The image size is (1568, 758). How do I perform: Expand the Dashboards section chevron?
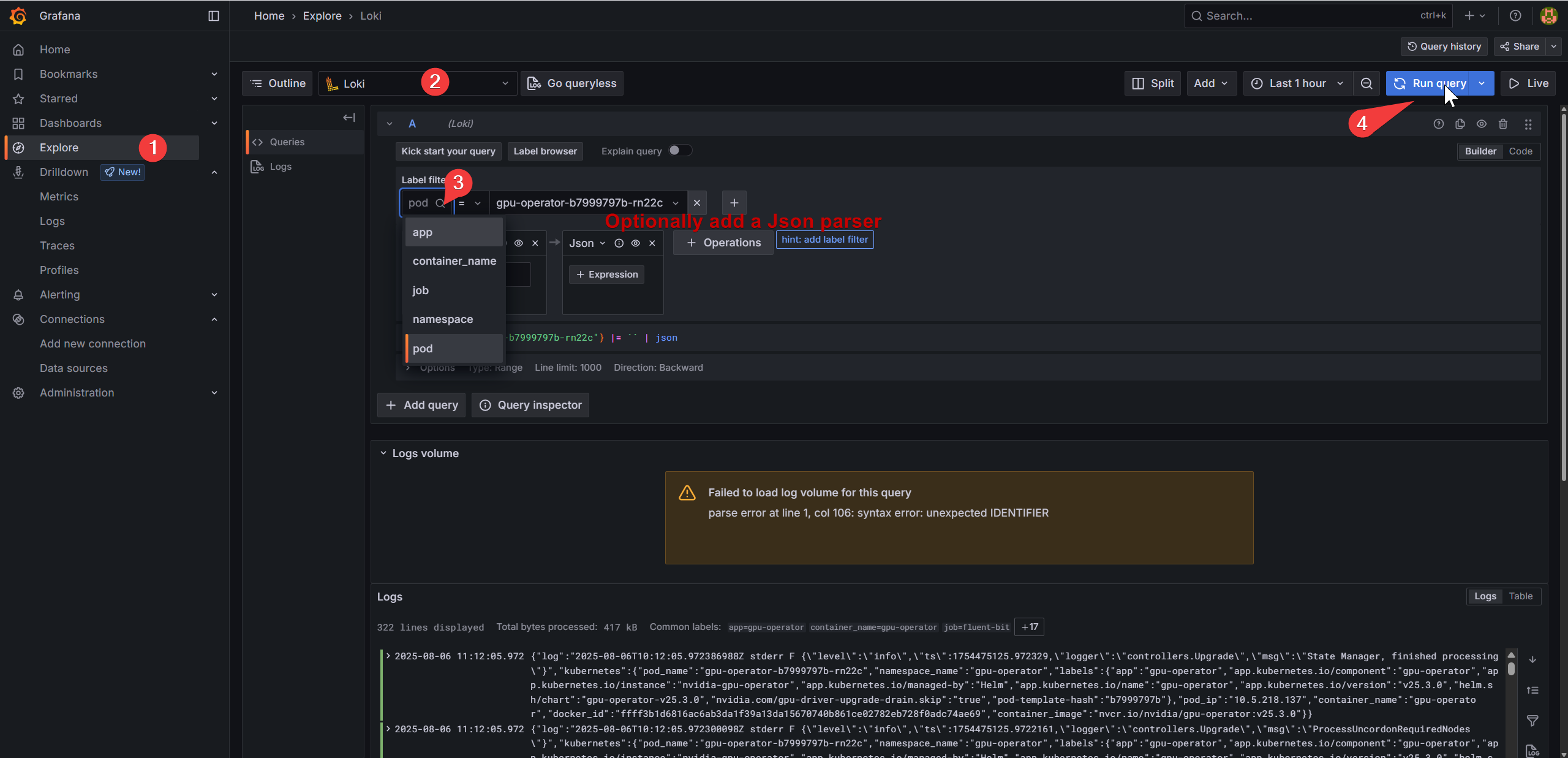(x=214, y=123)
